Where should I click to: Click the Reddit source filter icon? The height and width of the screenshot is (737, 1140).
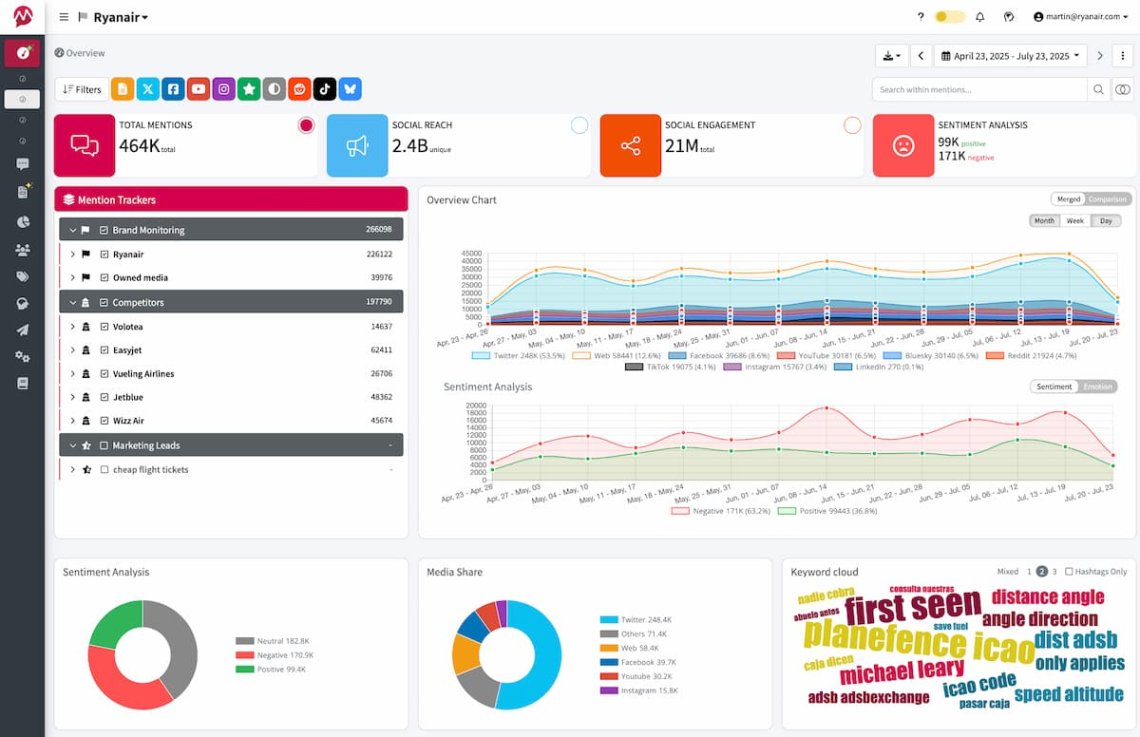click(299, 89)
